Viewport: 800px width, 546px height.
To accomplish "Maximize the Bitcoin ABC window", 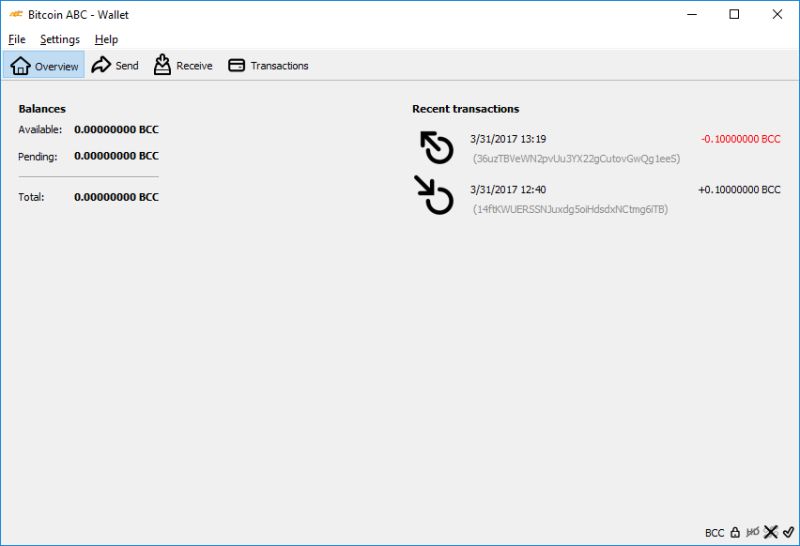I will click(x=734, y=14).
